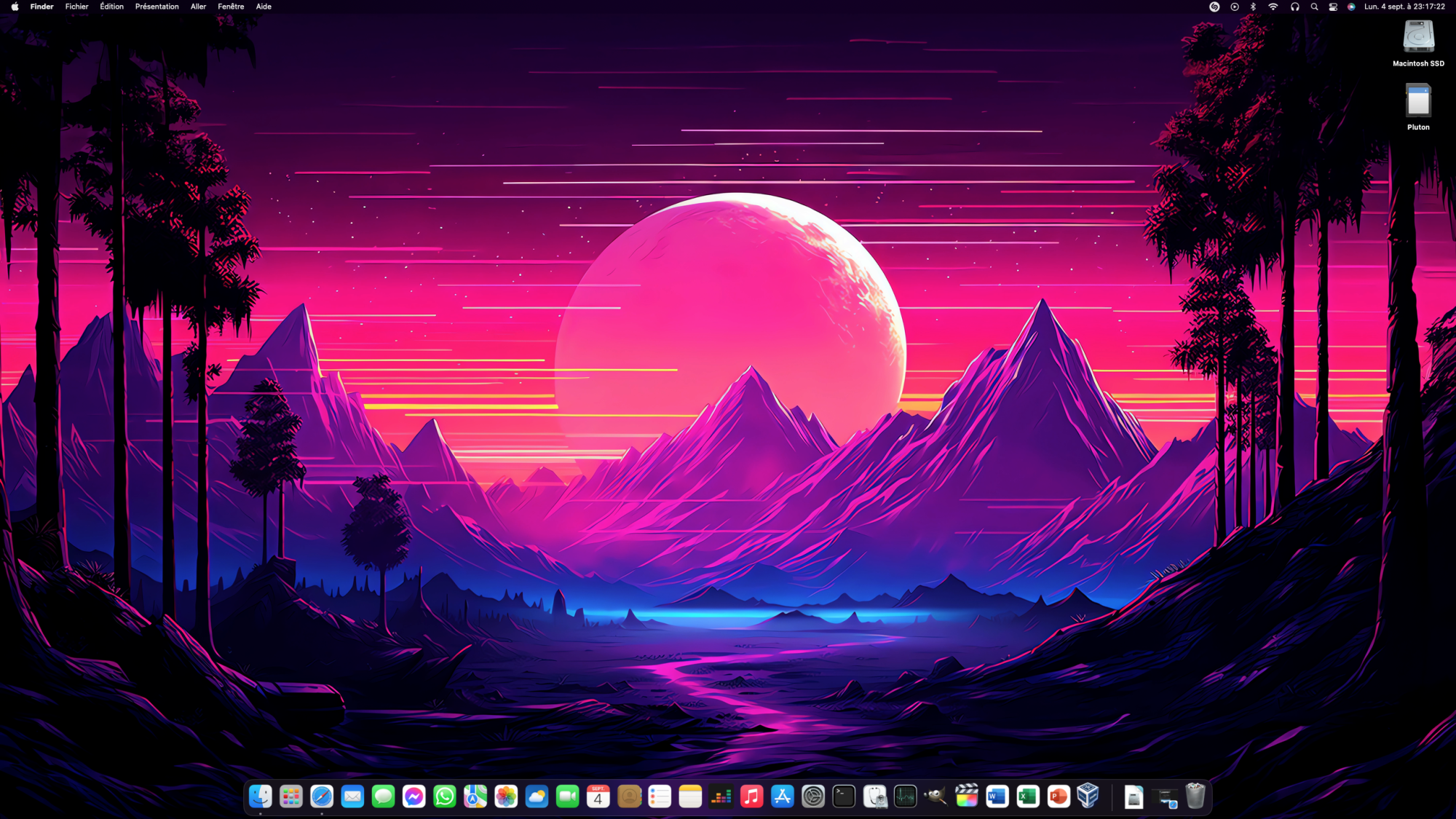
Task: Open Control Center in menu bar
Action: 1333,7
